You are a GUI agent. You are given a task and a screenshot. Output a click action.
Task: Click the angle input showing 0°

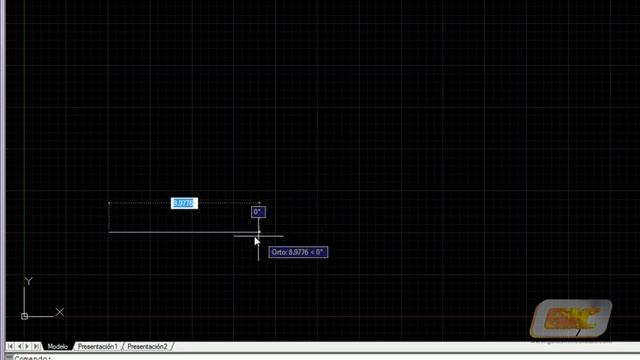[x=258, y=212]
